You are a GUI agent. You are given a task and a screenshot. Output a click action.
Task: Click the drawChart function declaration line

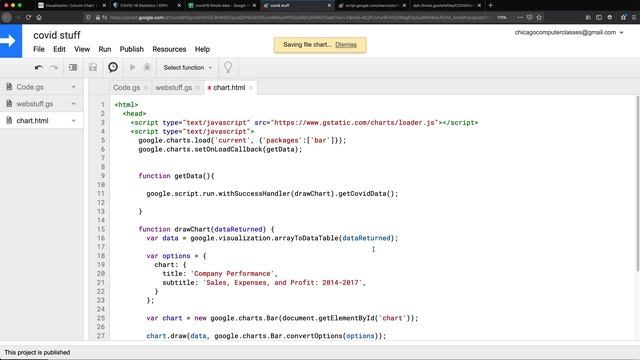pyautogui.click(x=206, y=229)
